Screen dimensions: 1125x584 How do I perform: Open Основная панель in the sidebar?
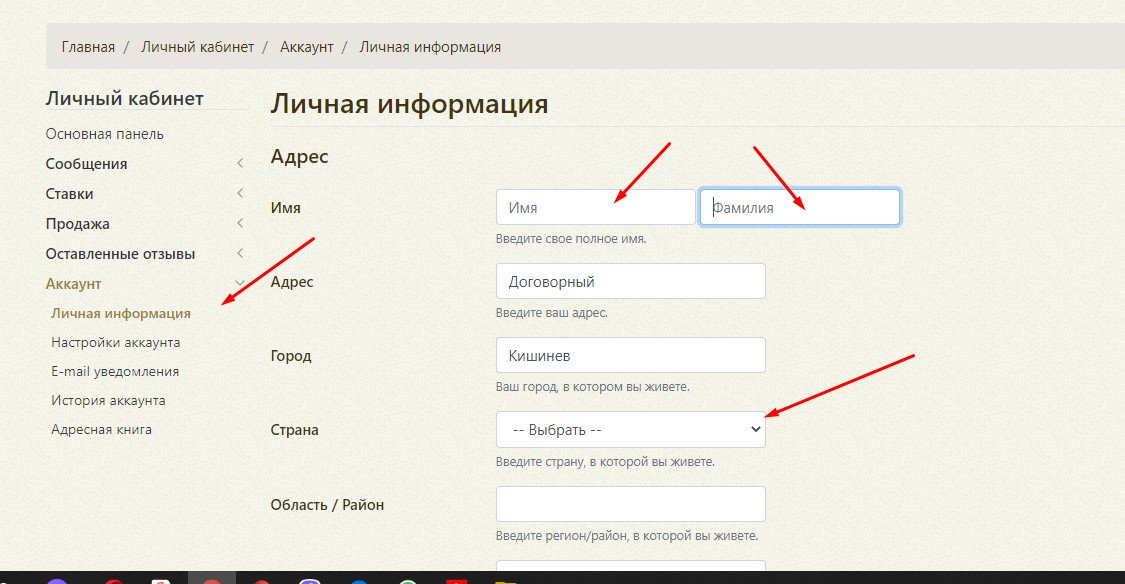tap(105, 134)
